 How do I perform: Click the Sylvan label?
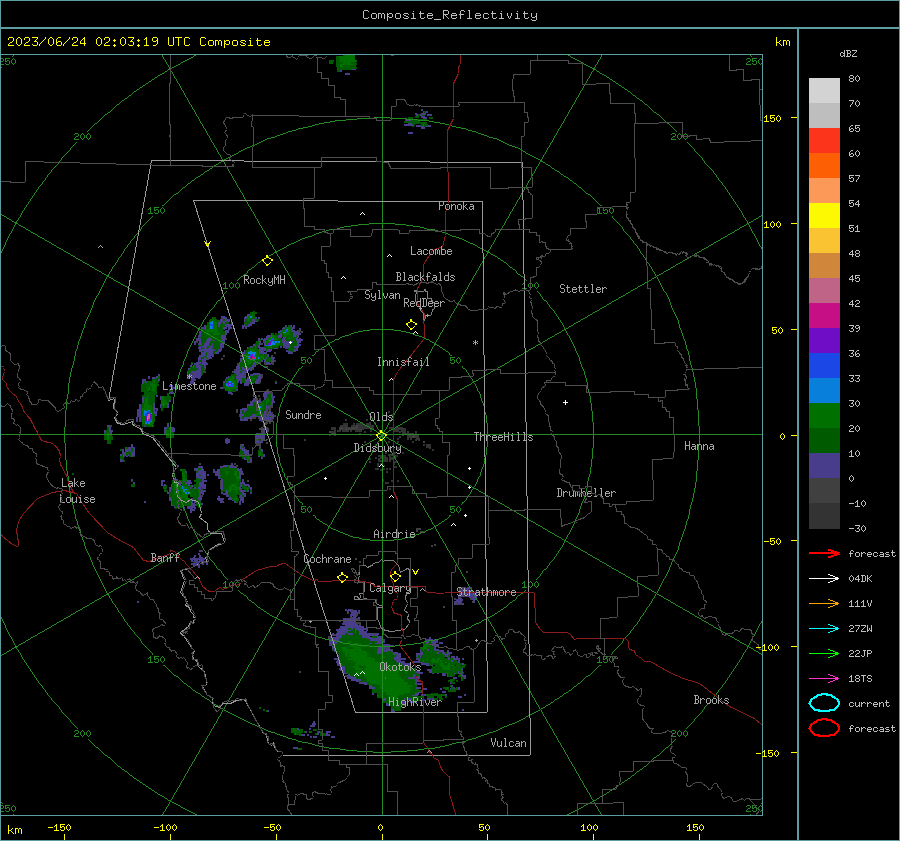click(x=382, y=295)
